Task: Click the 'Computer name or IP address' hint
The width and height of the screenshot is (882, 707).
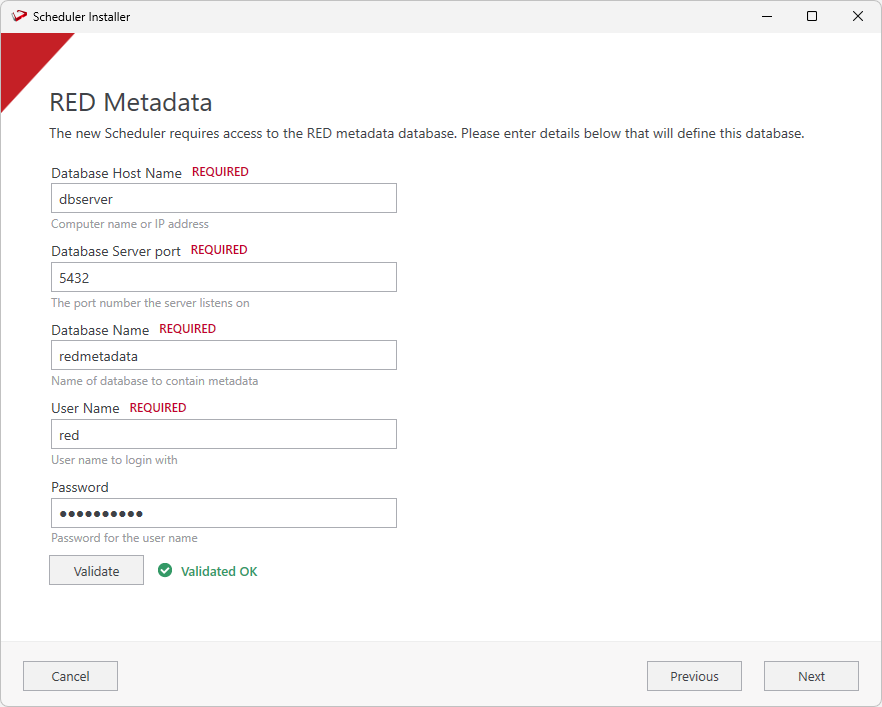Action: [130, 224]
